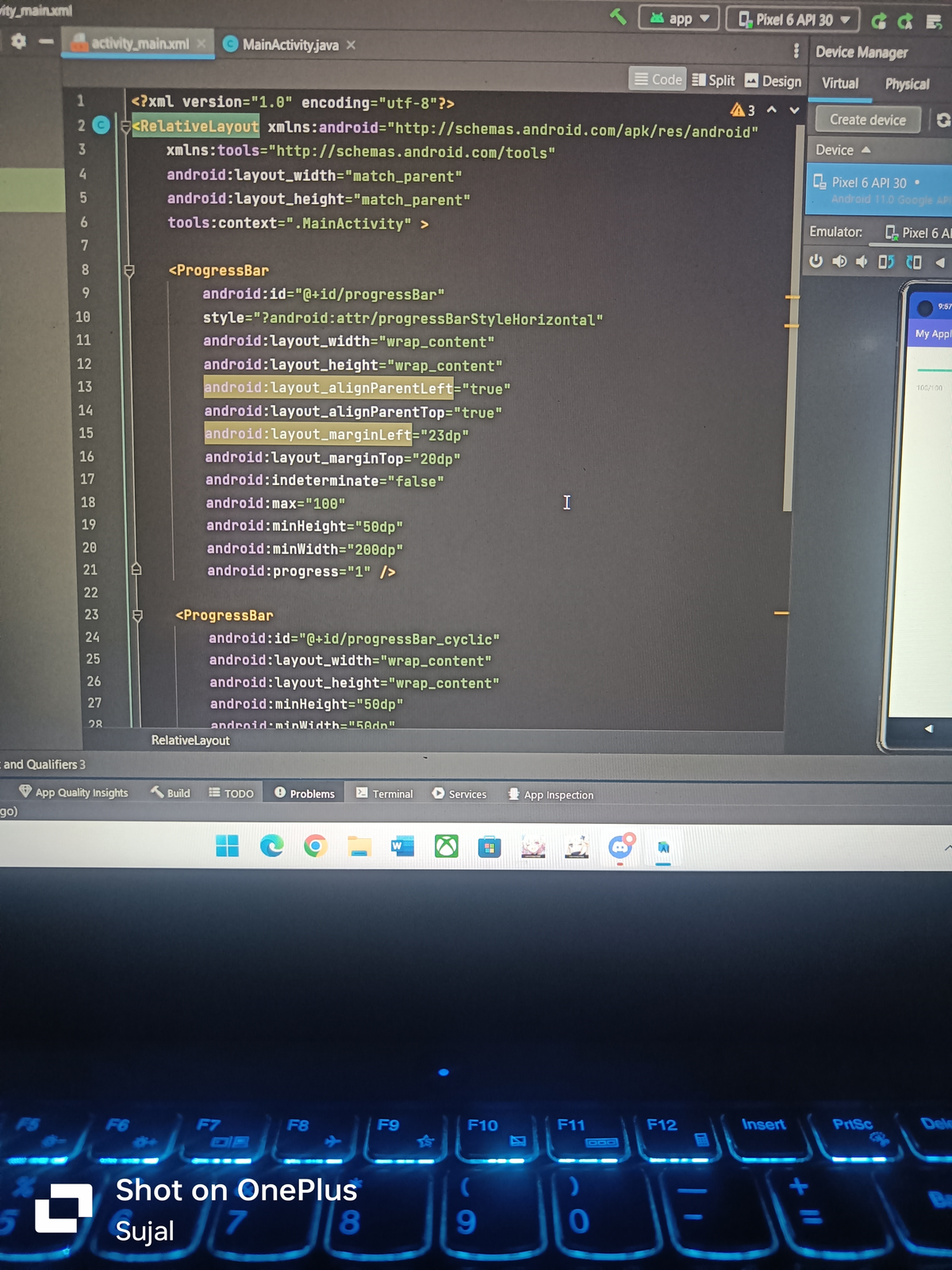Rotate the emulator right
952x1270 pixels.
pos(914,262)
